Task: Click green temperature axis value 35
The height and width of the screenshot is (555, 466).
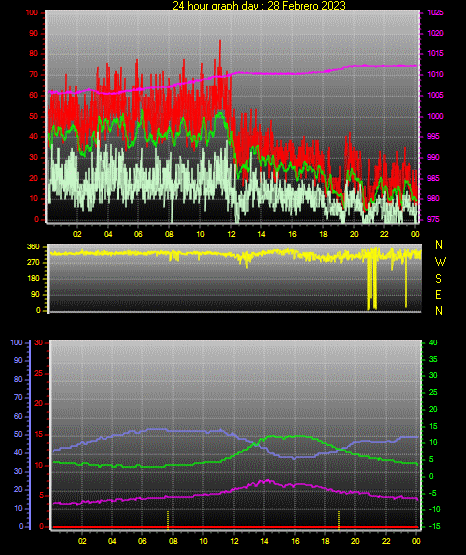Action: (433, 359)
